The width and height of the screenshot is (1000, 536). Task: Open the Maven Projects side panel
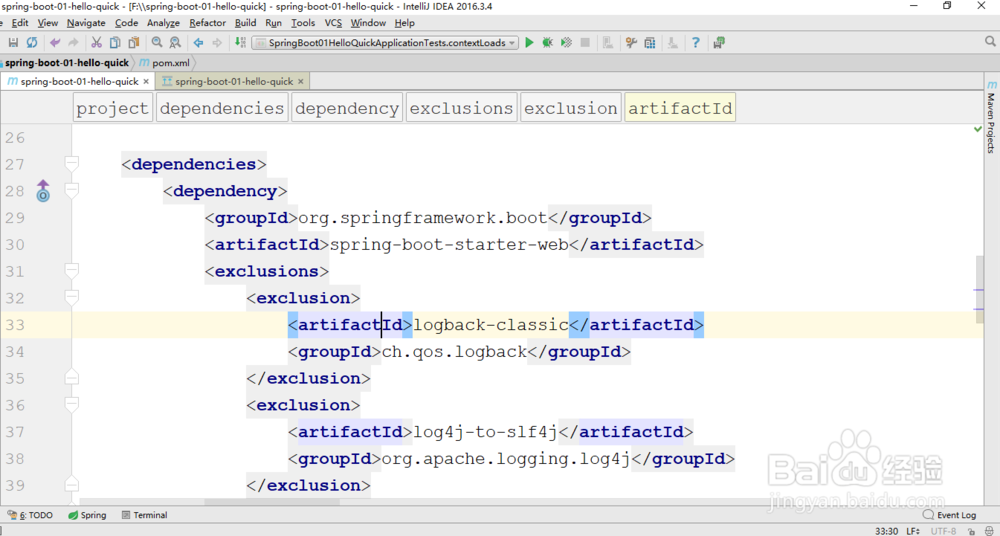coord(991,117)
